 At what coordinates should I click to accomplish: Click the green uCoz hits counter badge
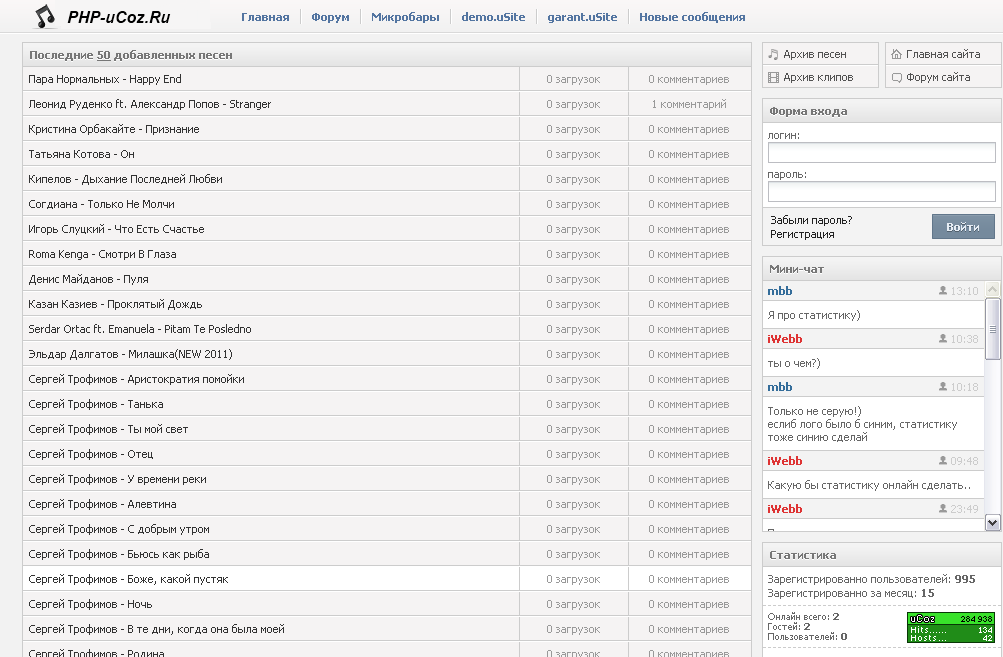[950, 627]
